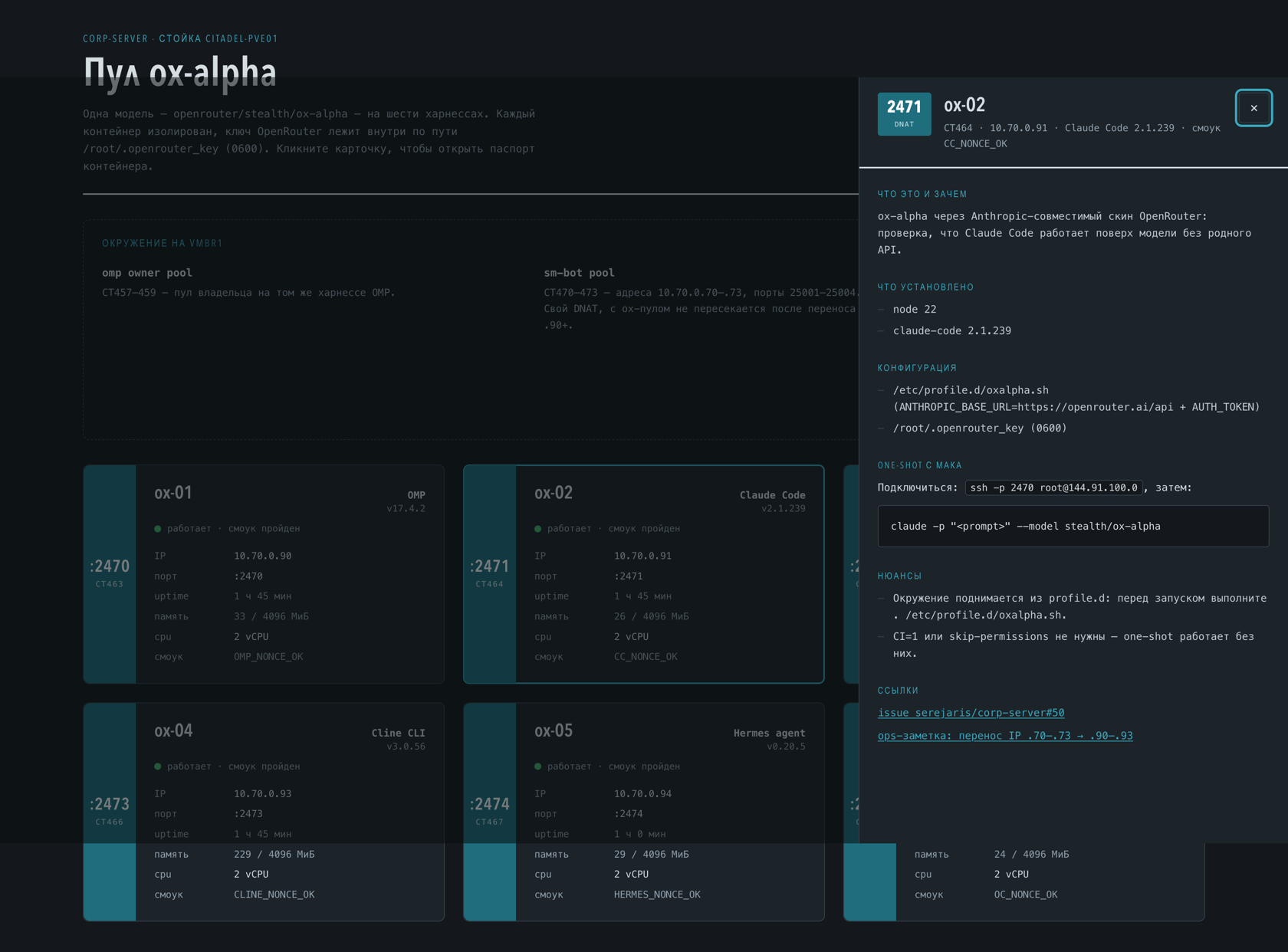Click ЧТО ЭТО И ЗАЧЕМ section heading

[x=922, y=195]
